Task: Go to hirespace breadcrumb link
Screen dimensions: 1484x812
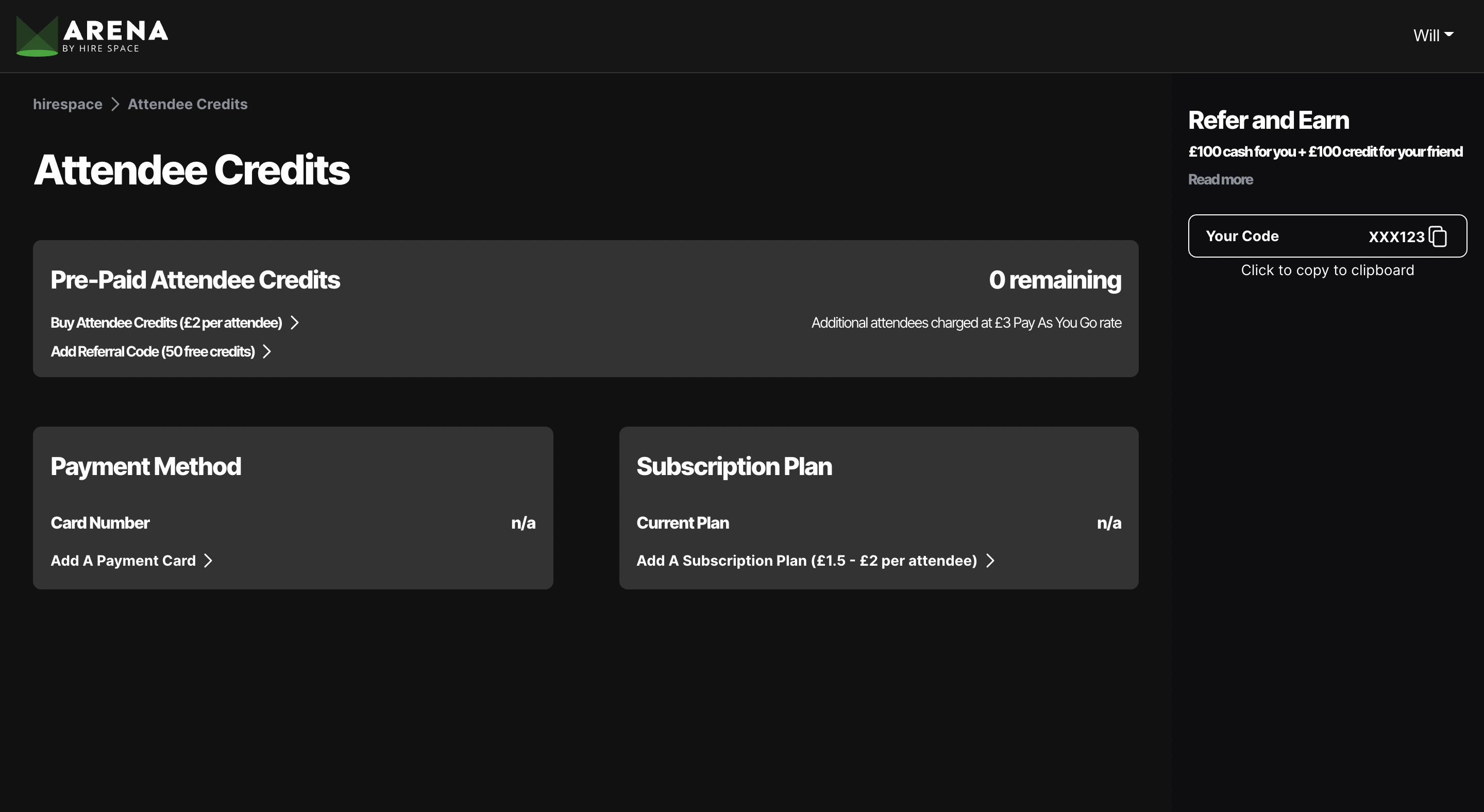Action: tap(68, 104)
